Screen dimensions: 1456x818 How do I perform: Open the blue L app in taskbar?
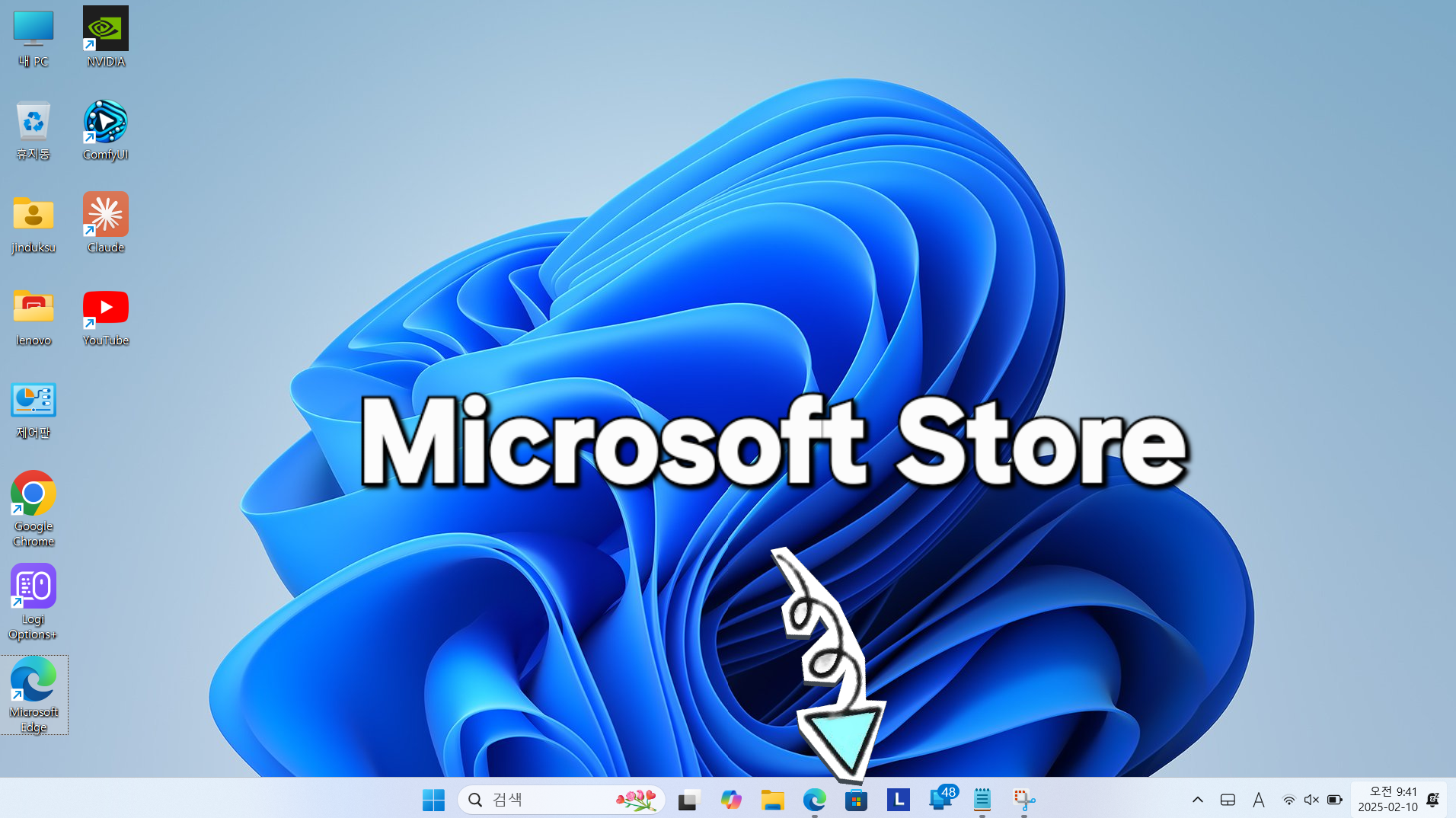tap(899, 800)
